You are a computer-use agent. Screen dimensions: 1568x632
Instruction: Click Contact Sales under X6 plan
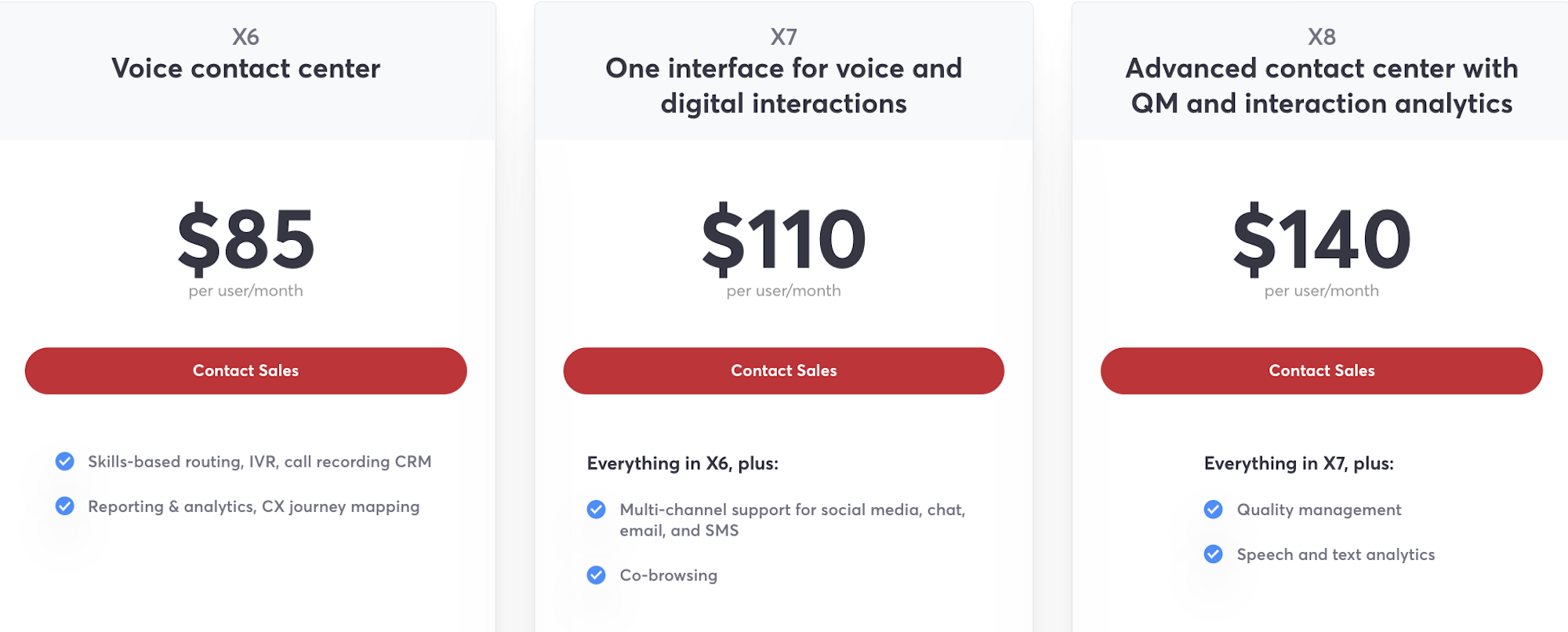[x=245, y=371]
